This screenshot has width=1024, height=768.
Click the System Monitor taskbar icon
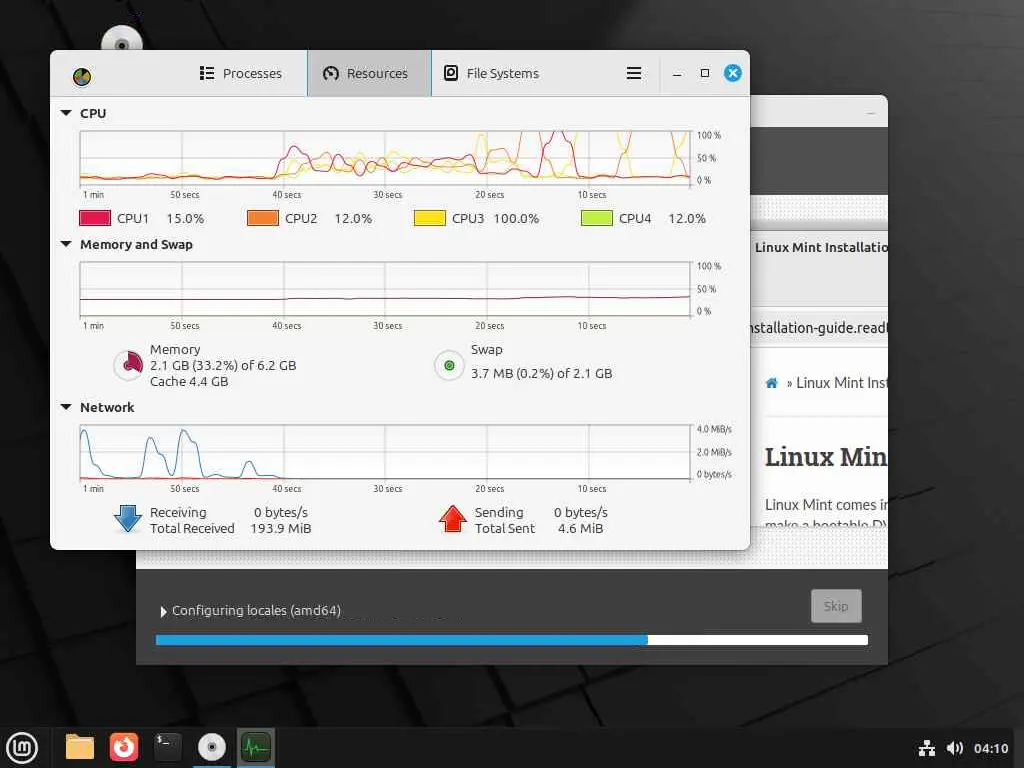255,747
